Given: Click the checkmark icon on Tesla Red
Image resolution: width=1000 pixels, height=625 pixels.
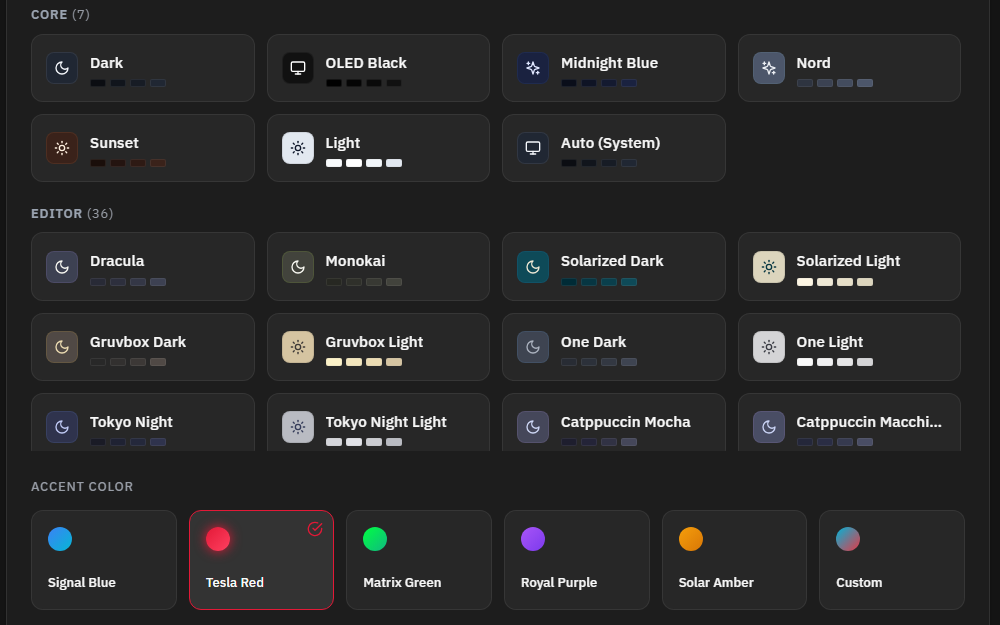Looking at the screenshot, I should coord(315,529).
